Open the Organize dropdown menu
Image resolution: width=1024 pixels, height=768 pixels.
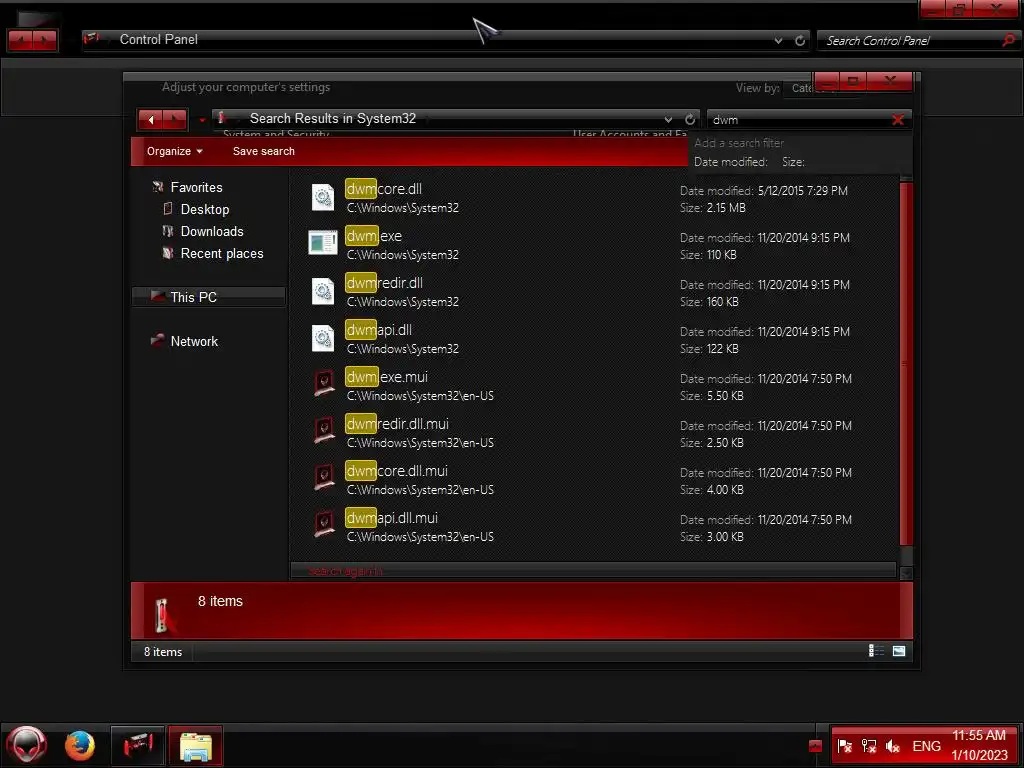[x=174, y=152]
